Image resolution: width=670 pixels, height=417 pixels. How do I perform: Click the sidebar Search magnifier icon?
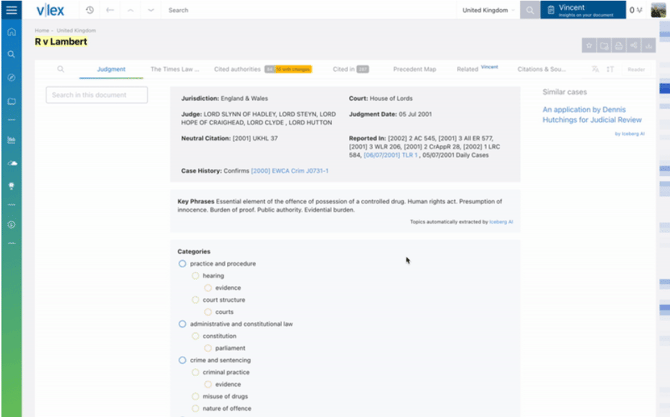point(12,54)
